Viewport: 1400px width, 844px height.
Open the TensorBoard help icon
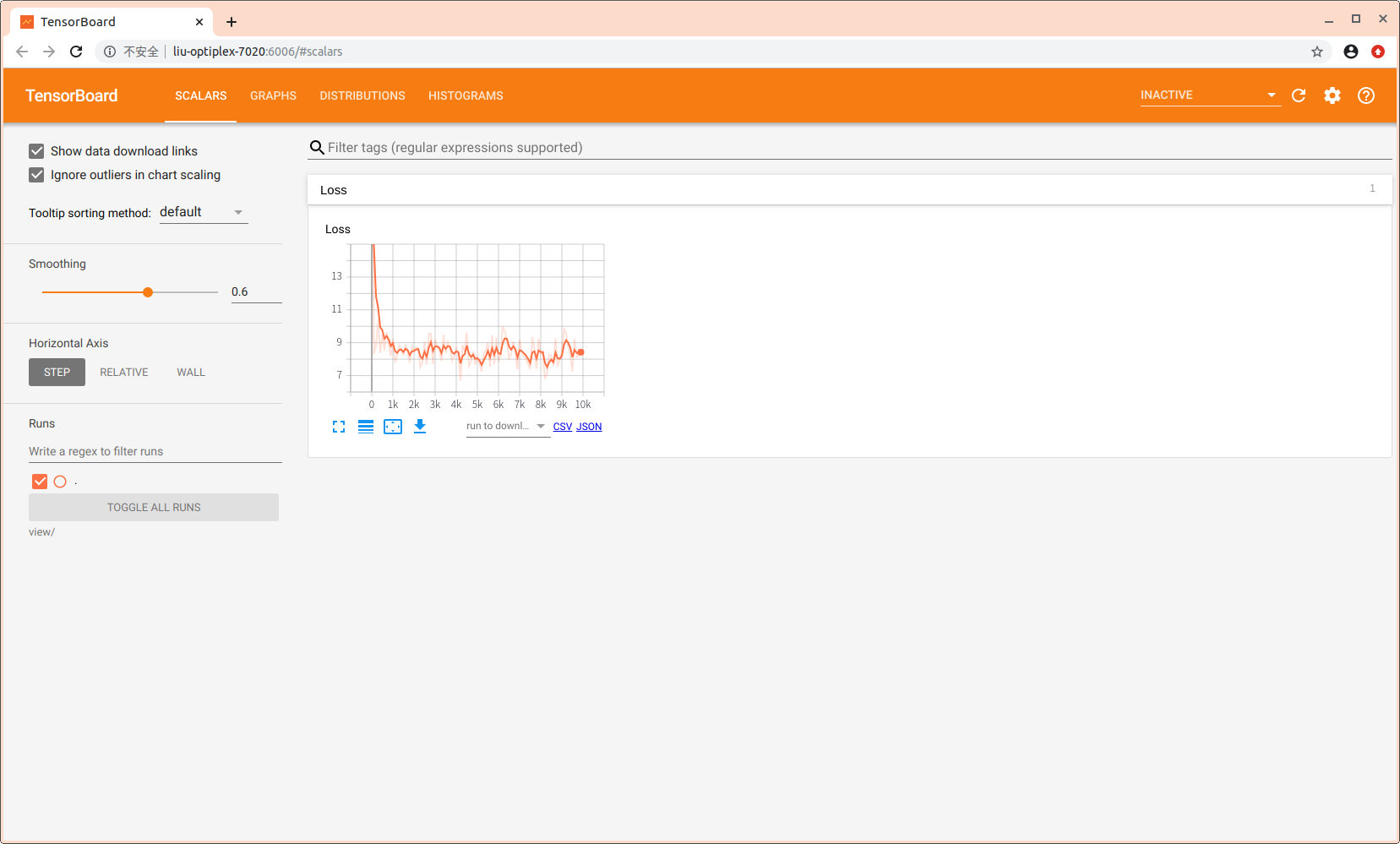tap(1366, 95)
